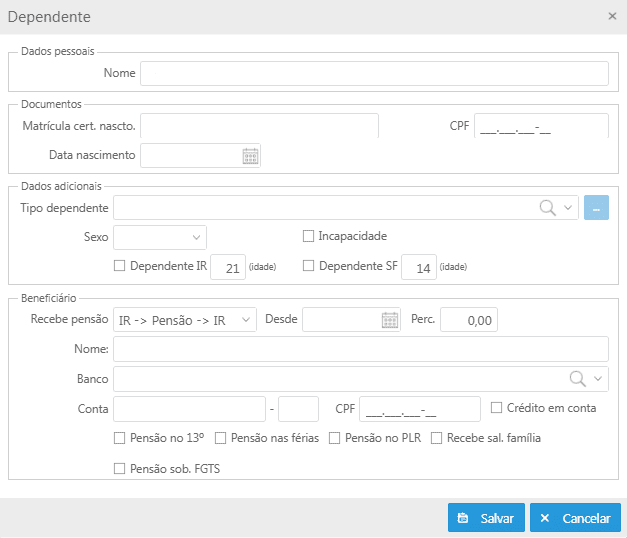The image size is (627, 538).
Task: Click the Banco search magnifier icon
Action: 578,378
